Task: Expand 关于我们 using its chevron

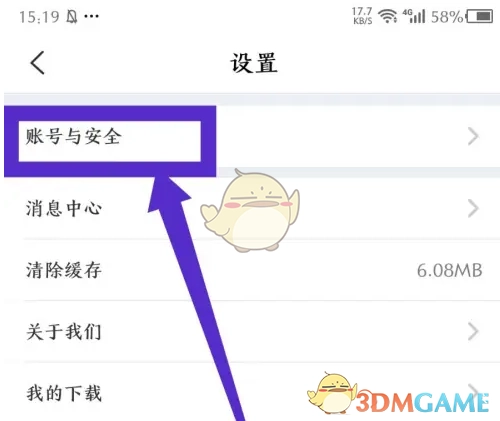Action: (473, 331)
